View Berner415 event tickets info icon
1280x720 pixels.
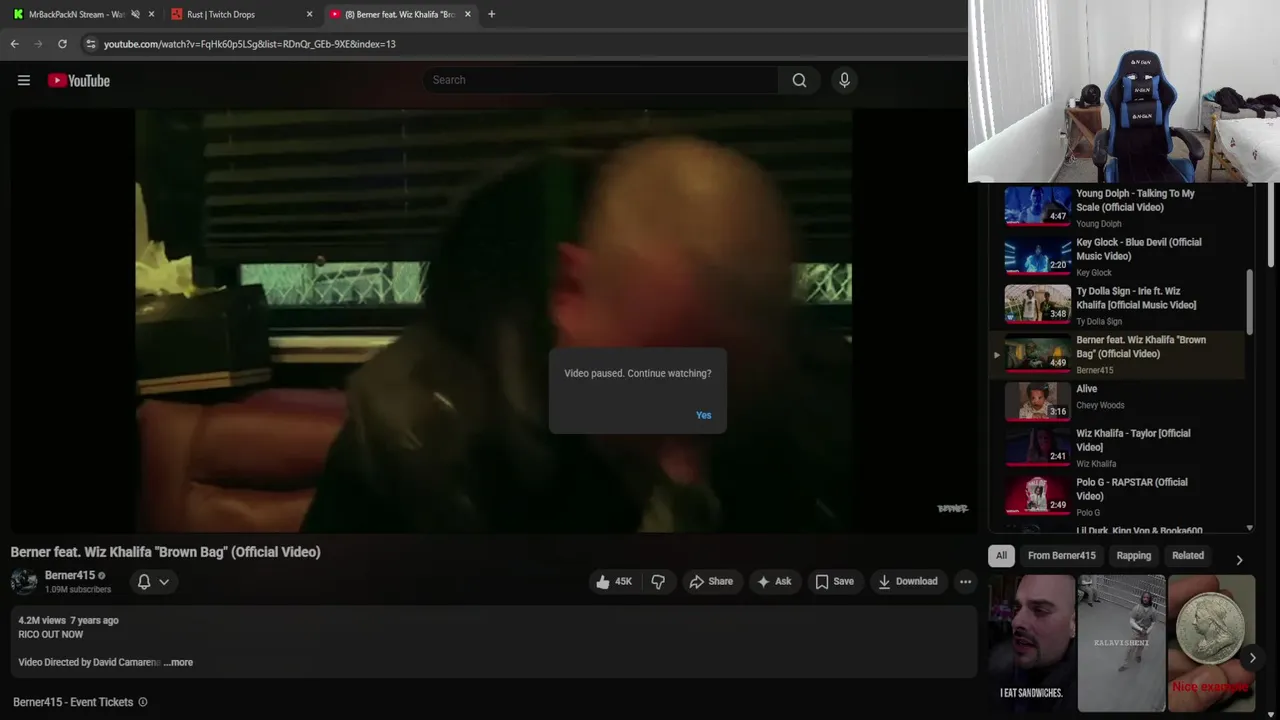point(143,702)
